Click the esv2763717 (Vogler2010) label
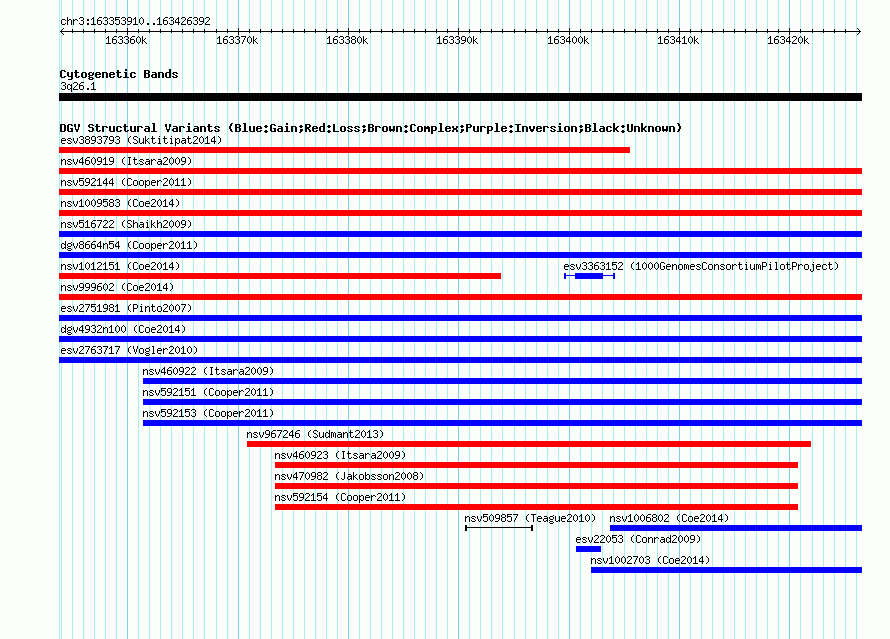This screenshot has height=639, width=890. point(129,350)
